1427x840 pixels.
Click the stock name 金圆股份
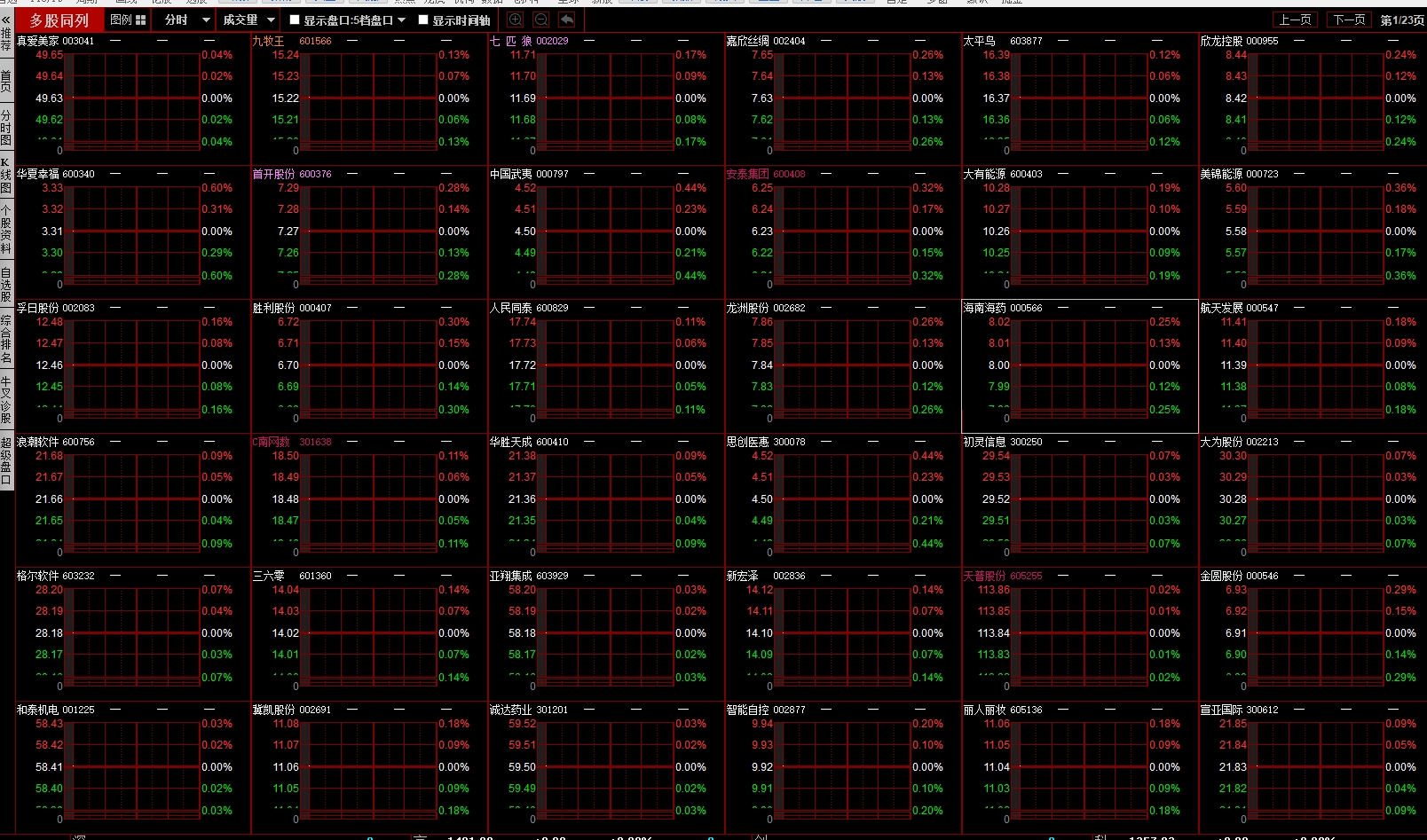tap(1221, 576)
